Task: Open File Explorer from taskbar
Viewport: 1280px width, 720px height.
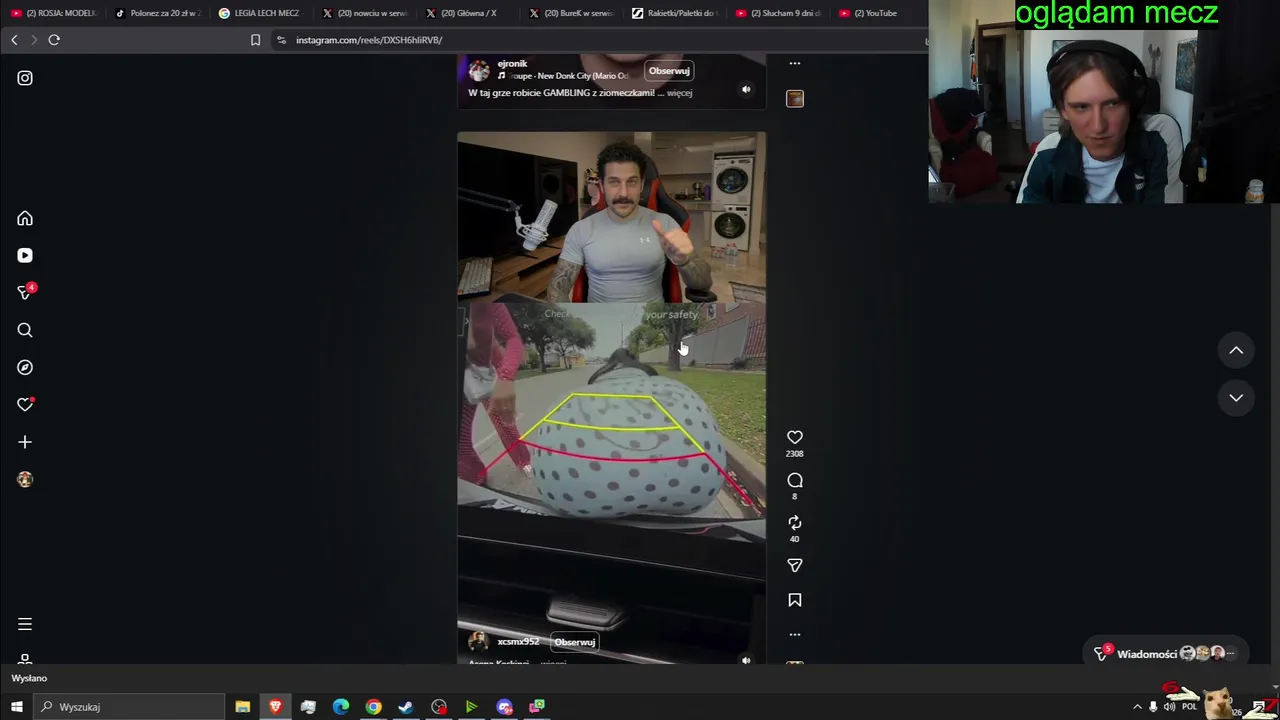Action: click(242, 707)
